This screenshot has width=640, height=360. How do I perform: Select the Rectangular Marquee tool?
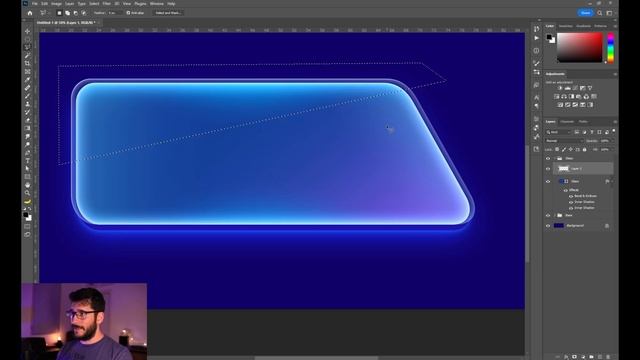(x=27, y=39)
